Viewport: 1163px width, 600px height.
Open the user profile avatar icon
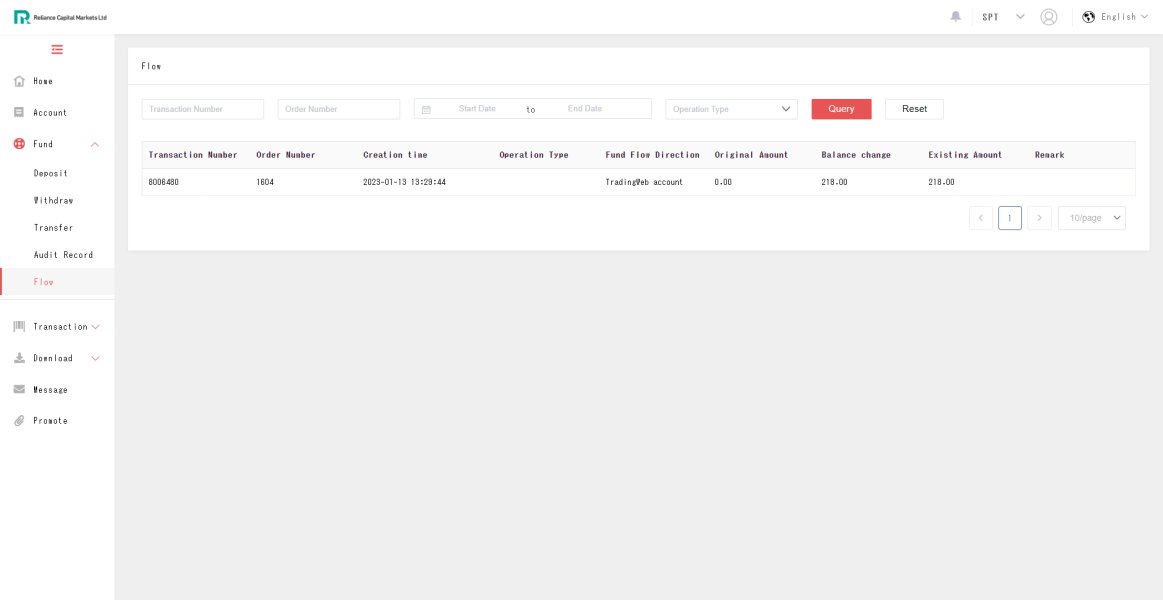point(1048,17)
